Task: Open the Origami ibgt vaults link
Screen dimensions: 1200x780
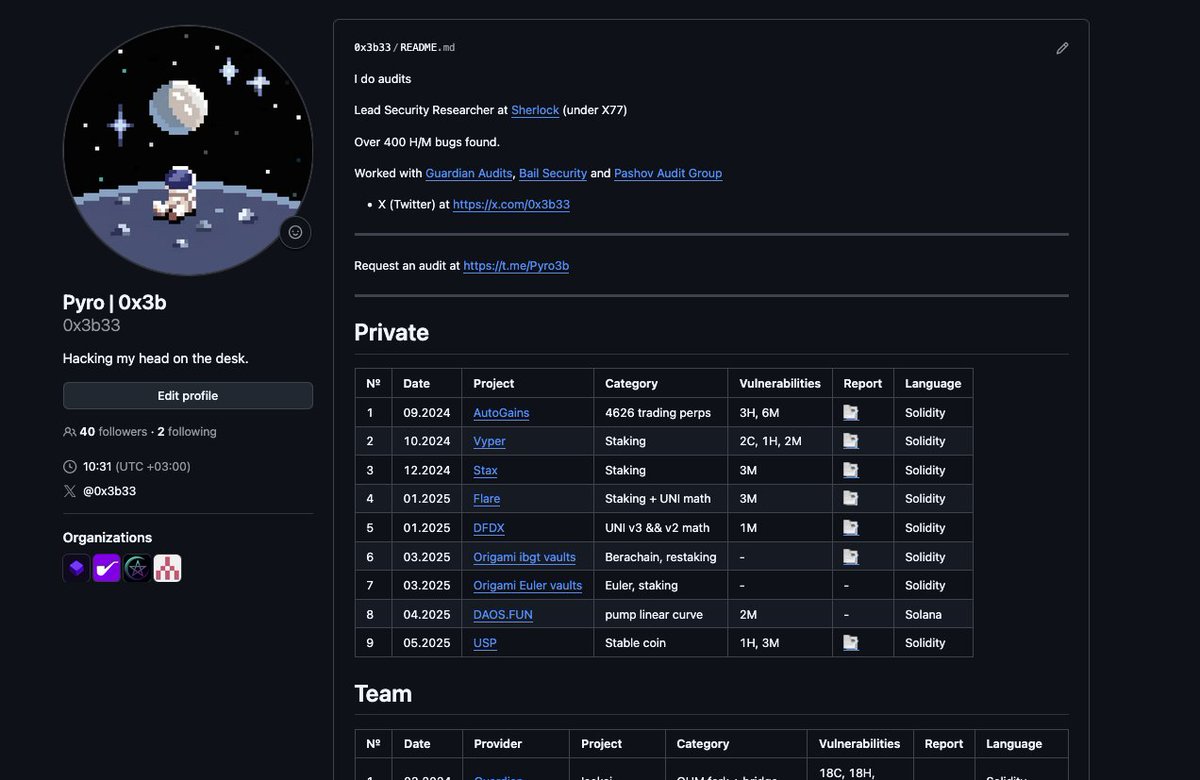Action: click(x=524, y=557)
